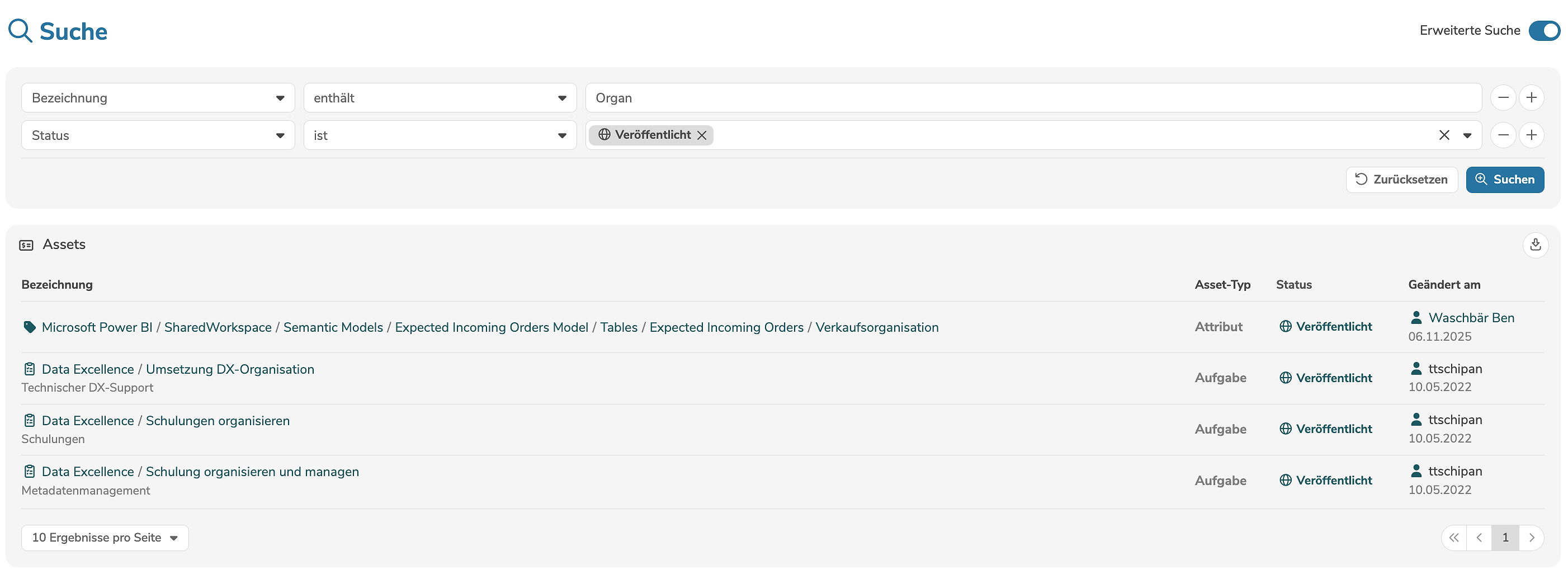Open the Bezeichnung field dropdown

158,98
